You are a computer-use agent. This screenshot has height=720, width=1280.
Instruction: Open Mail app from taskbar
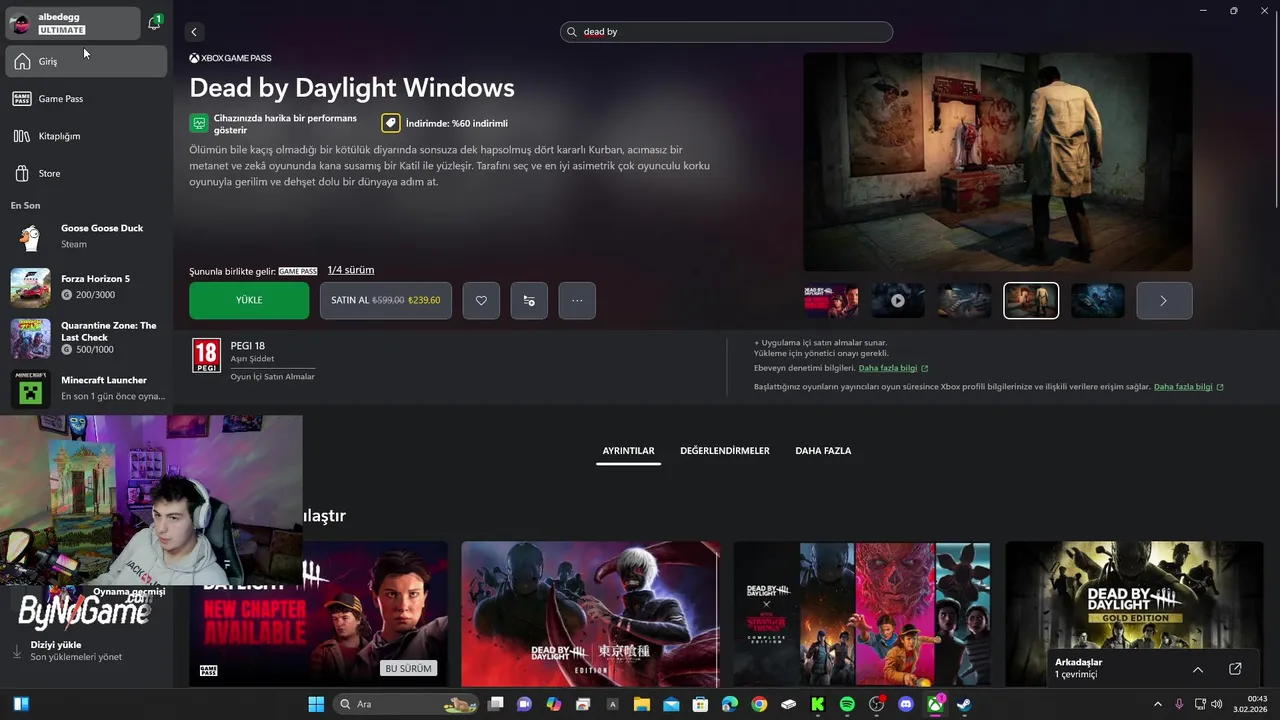671,704
